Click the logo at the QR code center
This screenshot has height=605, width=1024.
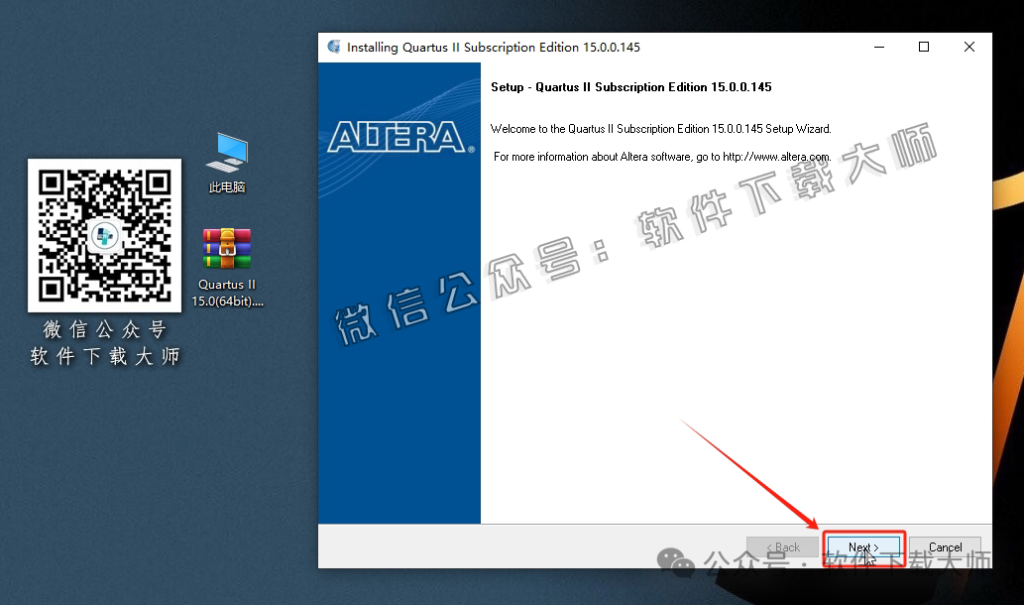pyautogui.click(x=104, y=237)
